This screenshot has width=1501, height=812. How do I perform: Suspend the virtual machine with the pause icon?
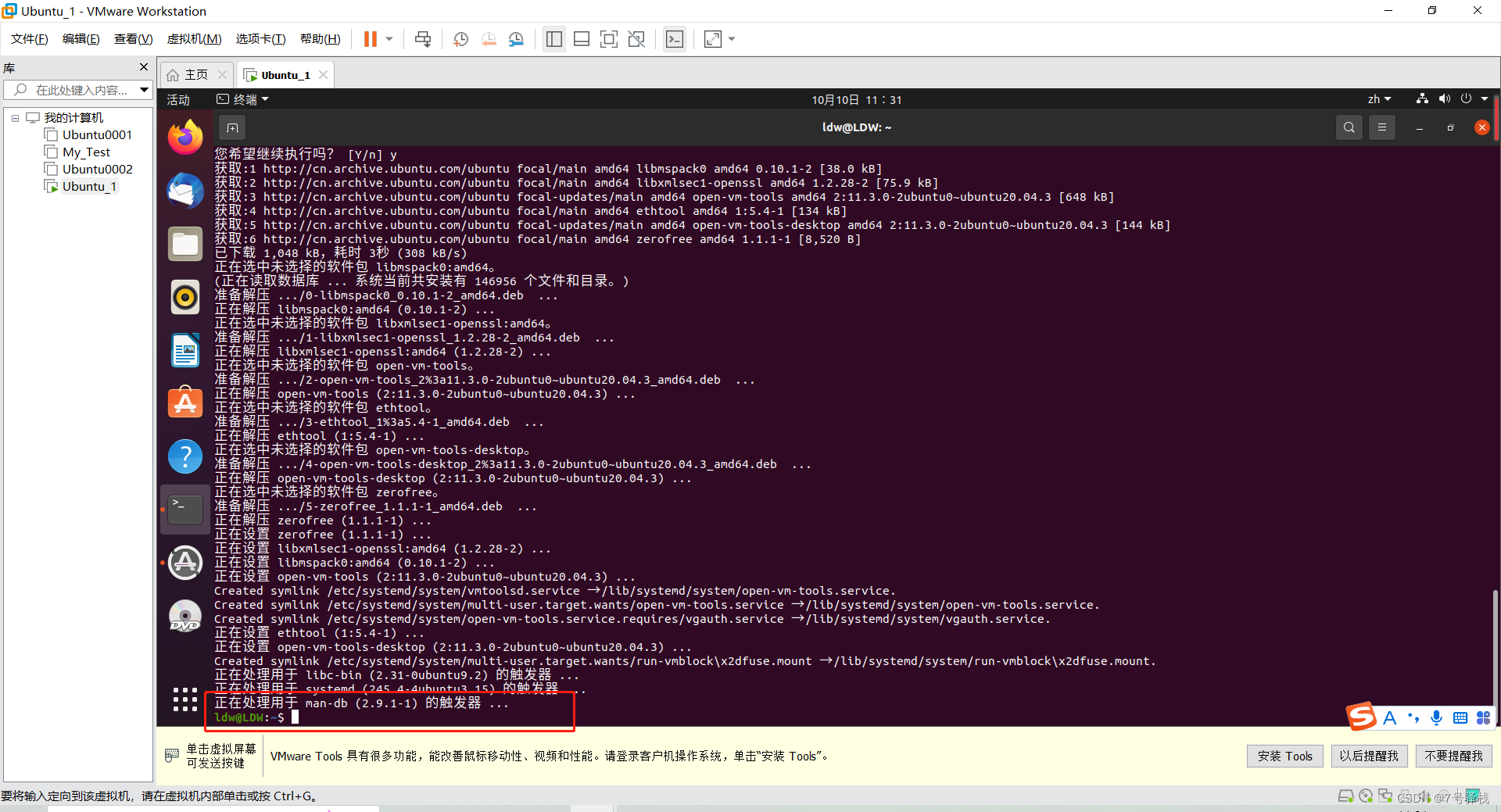369,38
